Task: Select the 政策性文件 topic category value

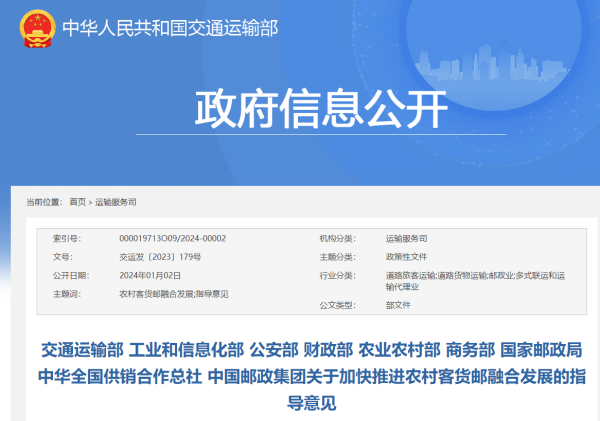Action: pos(406,257)
